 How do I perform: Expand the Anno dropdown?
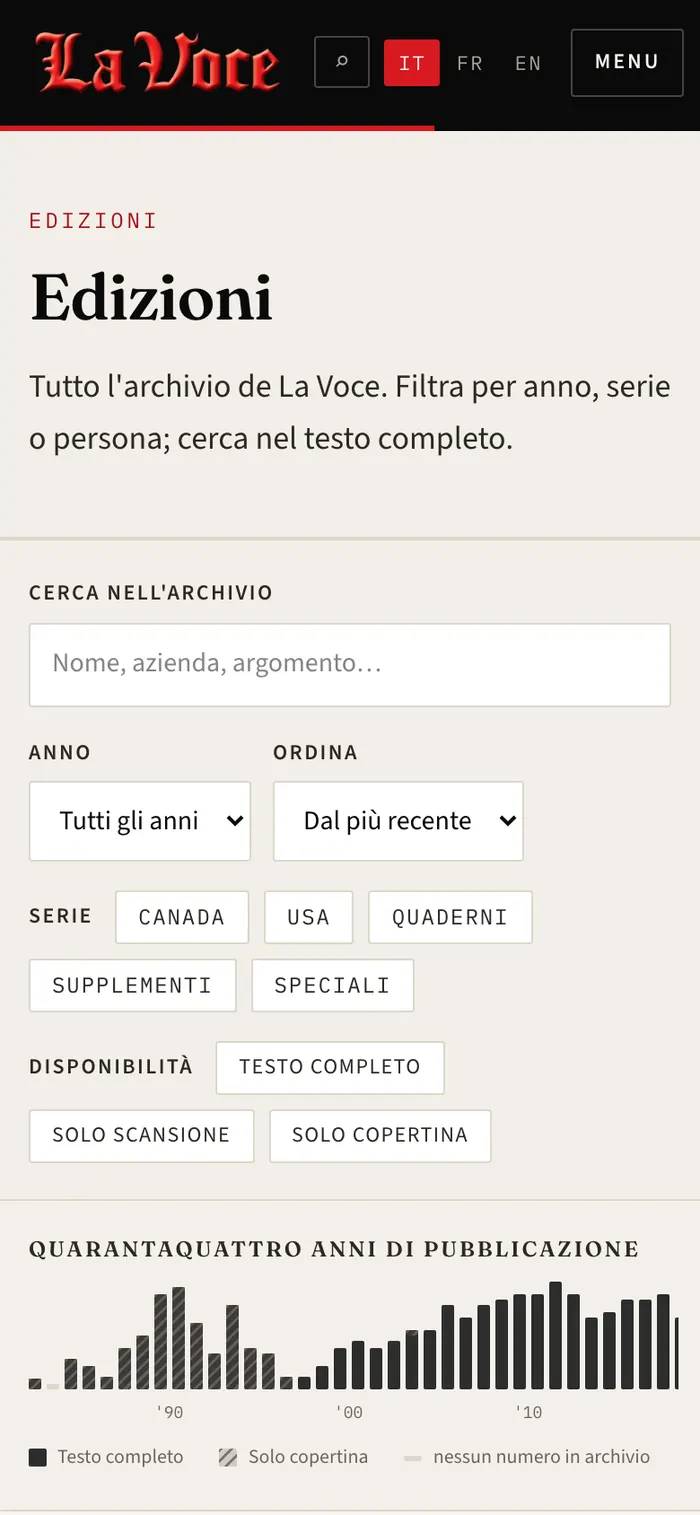point(140,821)
